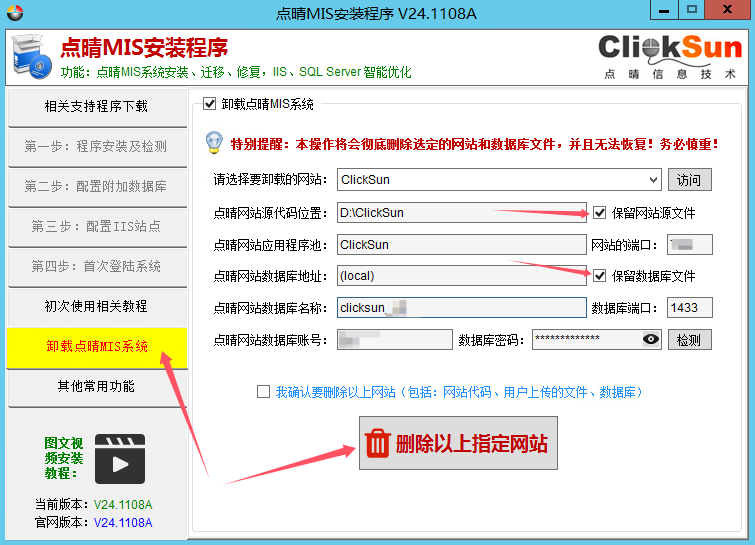Click the website port field
The image size is (755, 545).
[x=690, y=245]
